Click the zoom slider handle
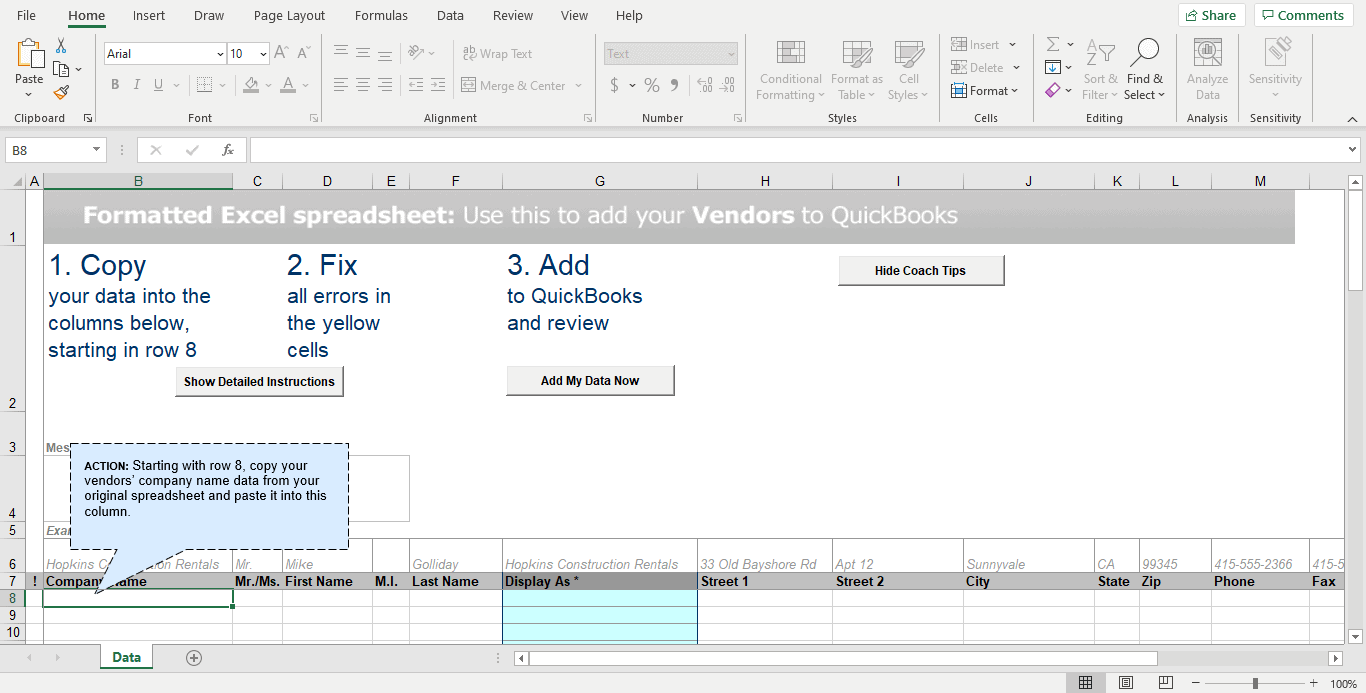Screen dimensions: 1366x693 coord(1255,683)
